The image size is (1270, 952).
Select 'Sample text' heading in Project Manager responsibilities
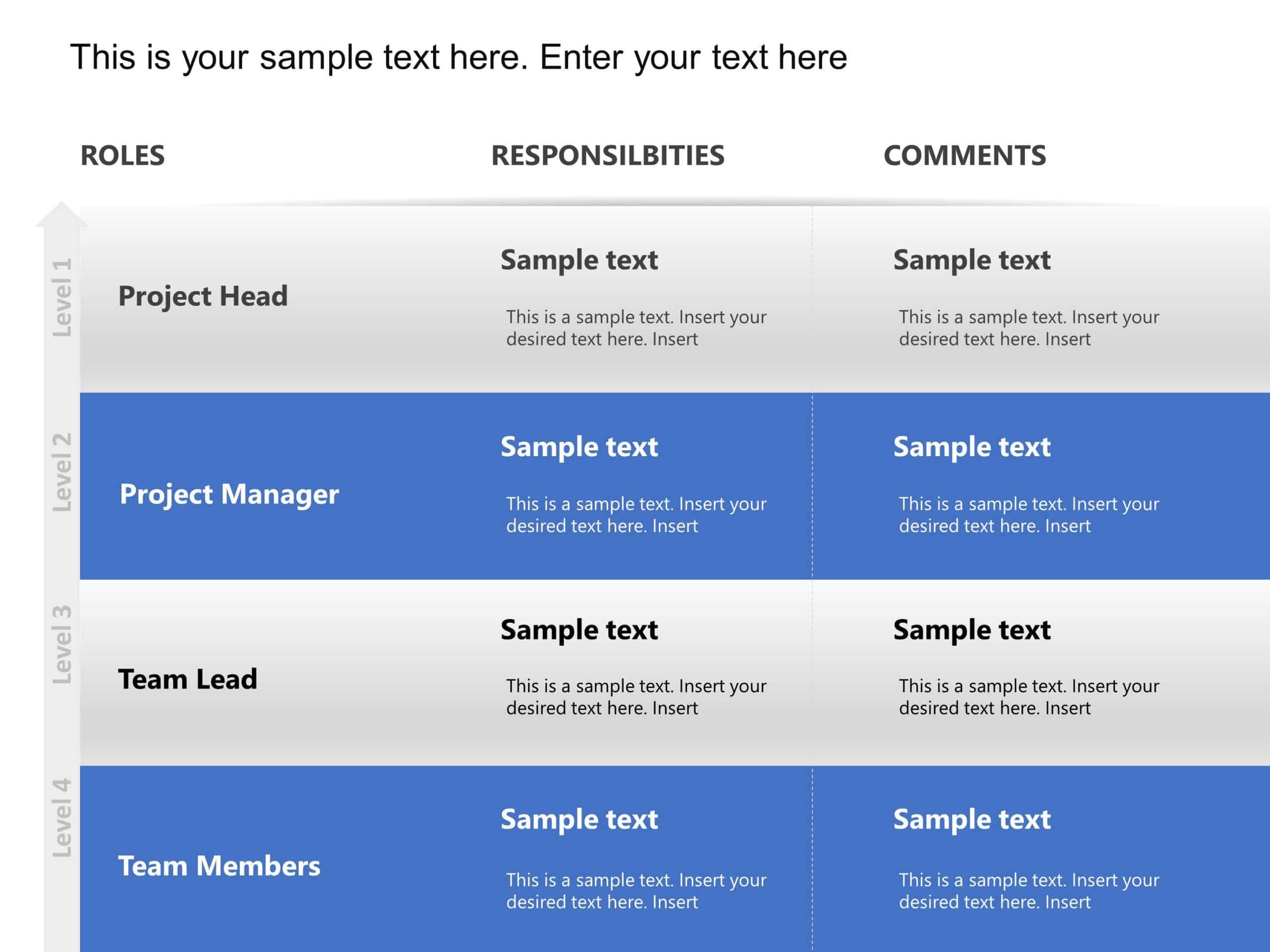point(579,447)
